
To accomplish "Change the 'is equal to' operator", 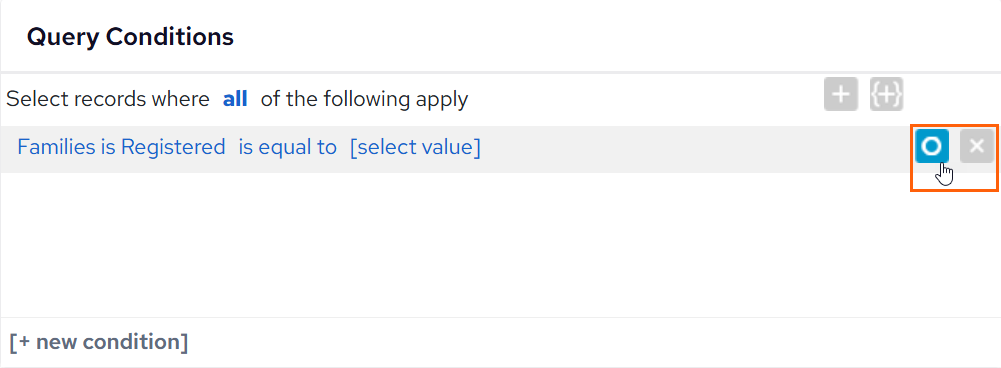I will point(287,147).
